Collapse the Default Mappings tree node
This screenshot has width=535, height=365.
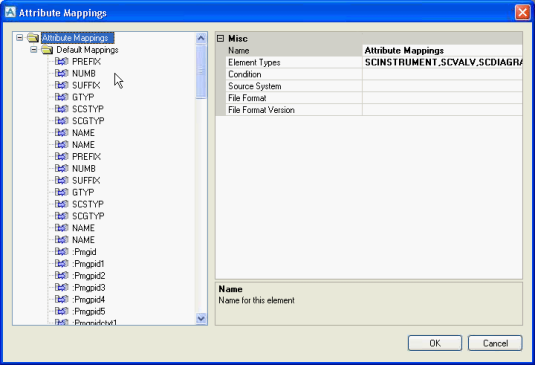(x=33, y=50)
